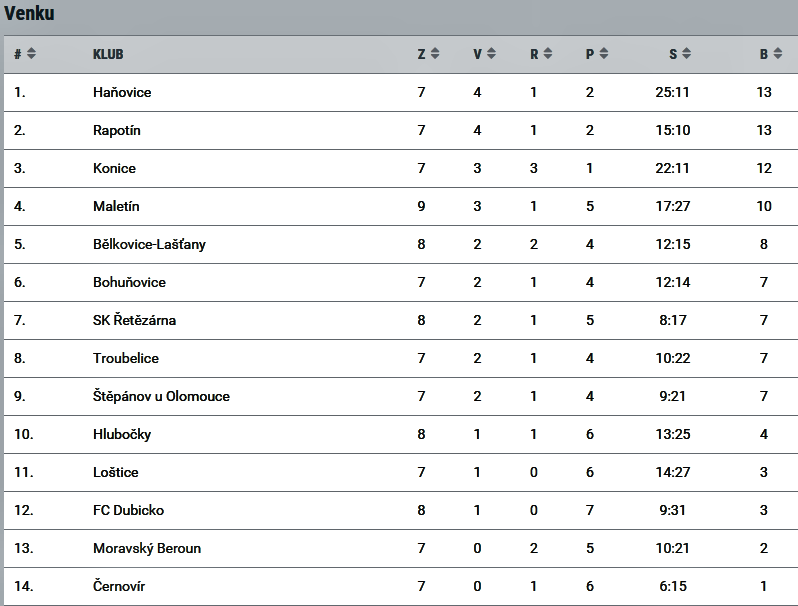Select the Konice team row

click(x=401, y=168)
